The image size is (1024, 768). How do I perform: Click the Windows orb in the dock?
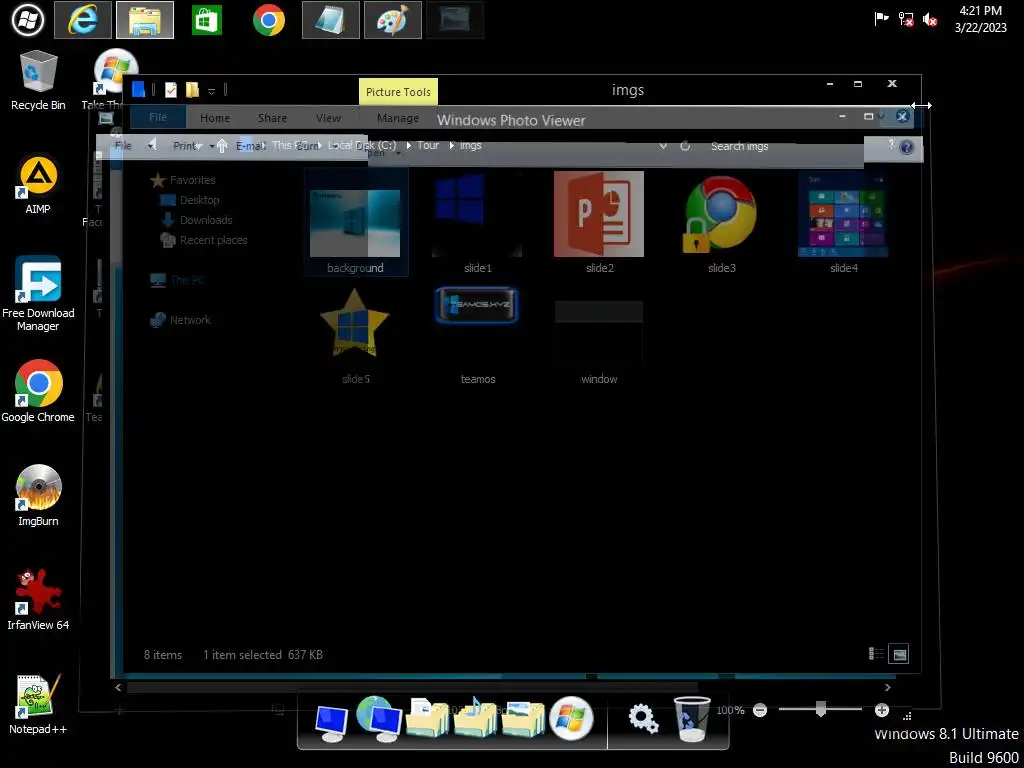click(x=571, y=719)
